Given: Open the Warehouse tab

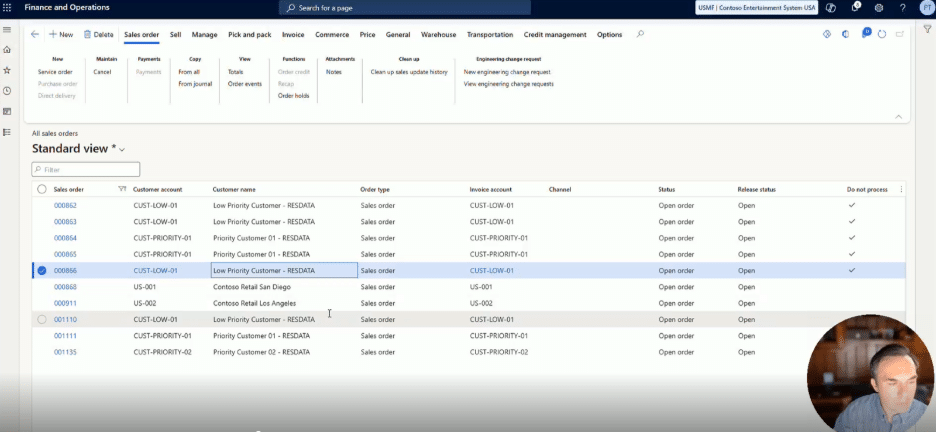Looking at the screenshot, I should 439,35.
